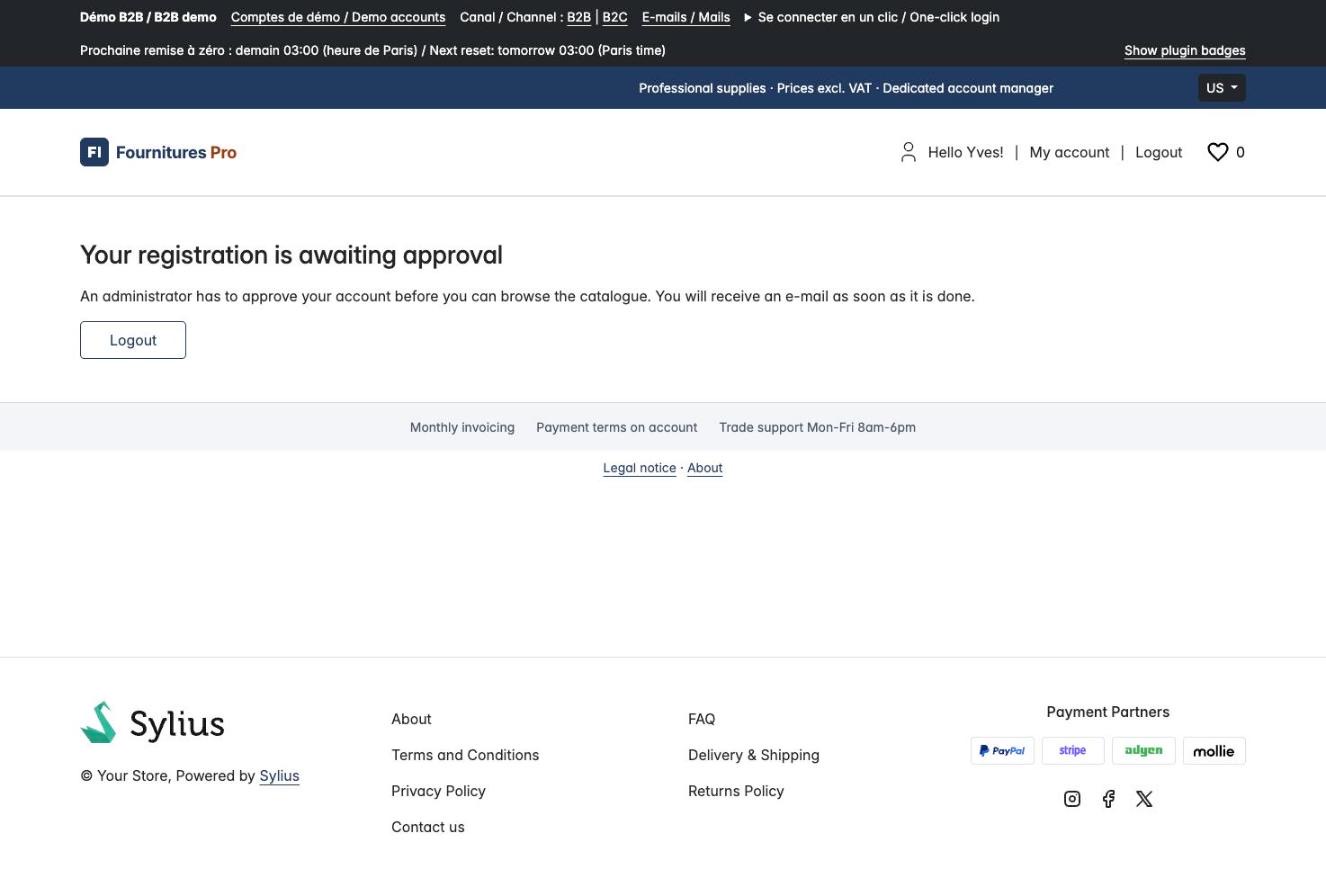Click the Stripe payment badge

coord(1073,751)
